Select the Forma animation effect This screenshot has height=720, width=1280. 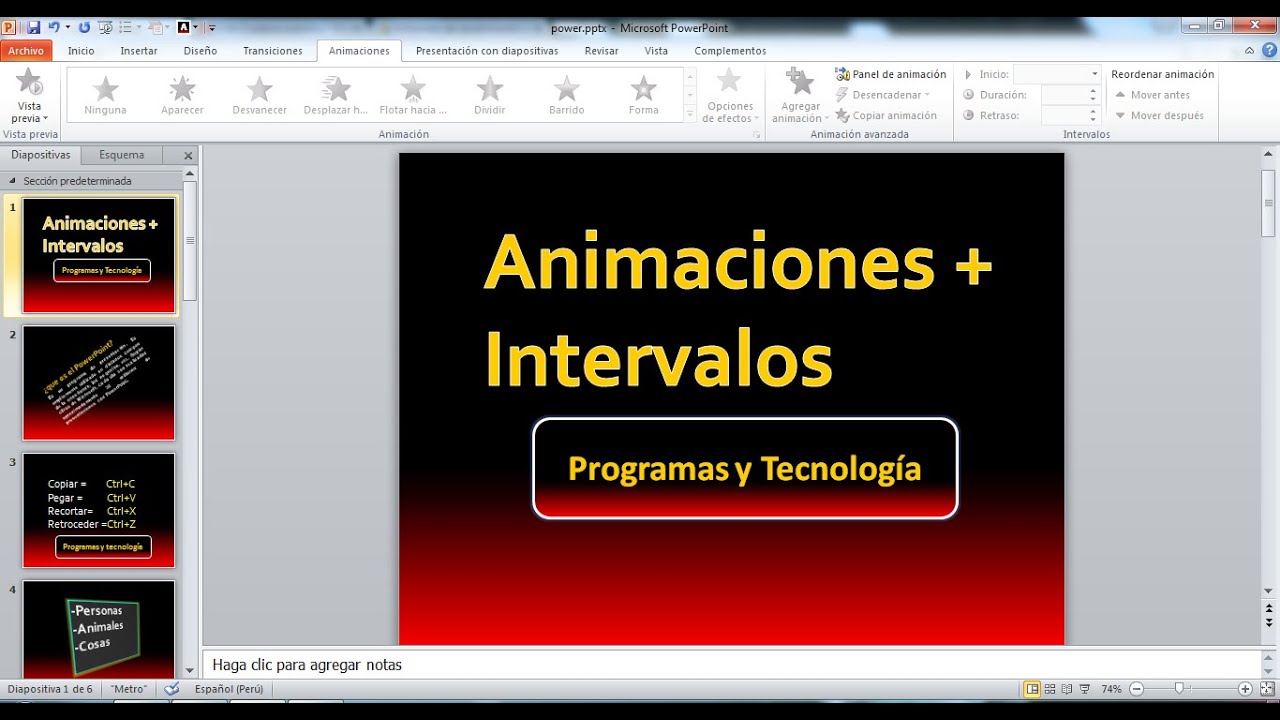[644, 95]
